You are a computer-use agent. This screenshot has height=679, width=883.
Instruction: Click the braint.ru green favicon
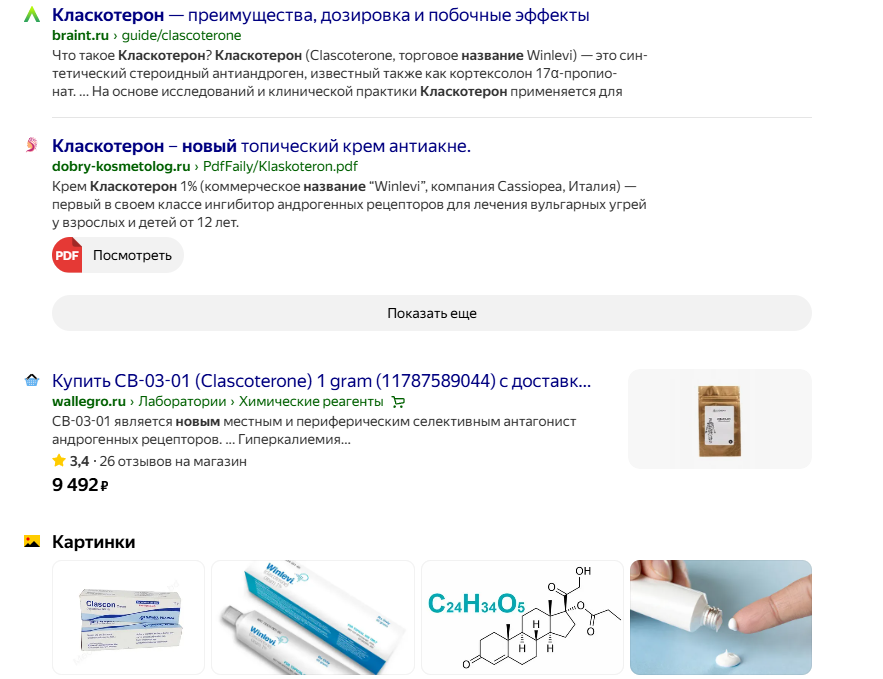(32, 15)
